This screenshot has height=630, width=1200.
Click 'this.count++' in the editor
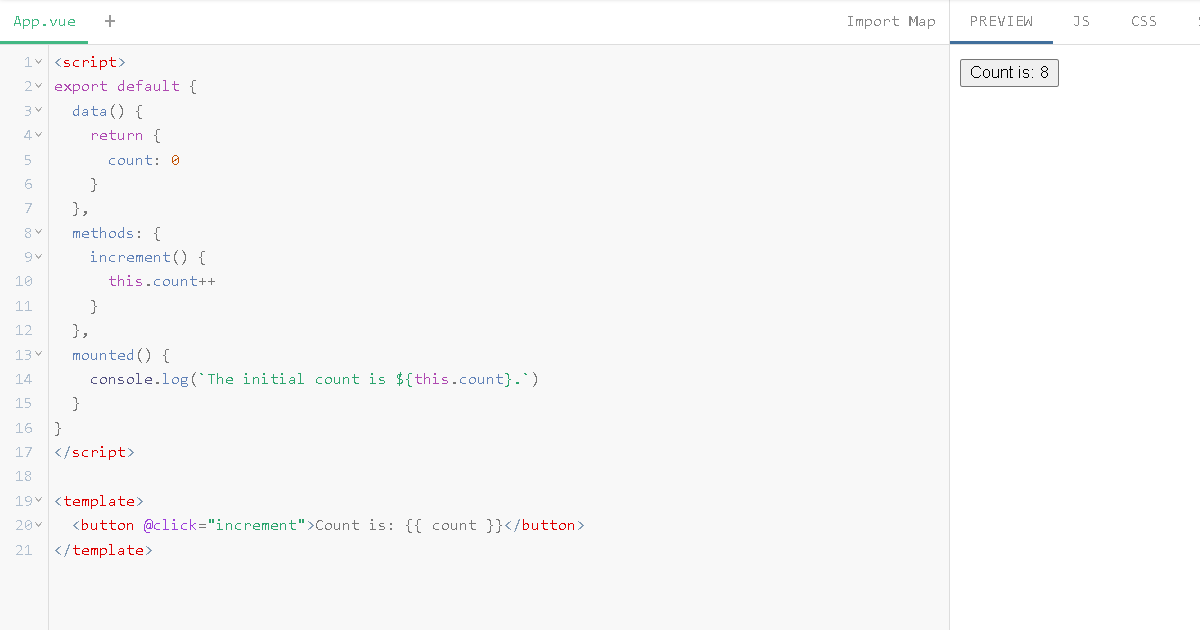(x=162, y=281)
